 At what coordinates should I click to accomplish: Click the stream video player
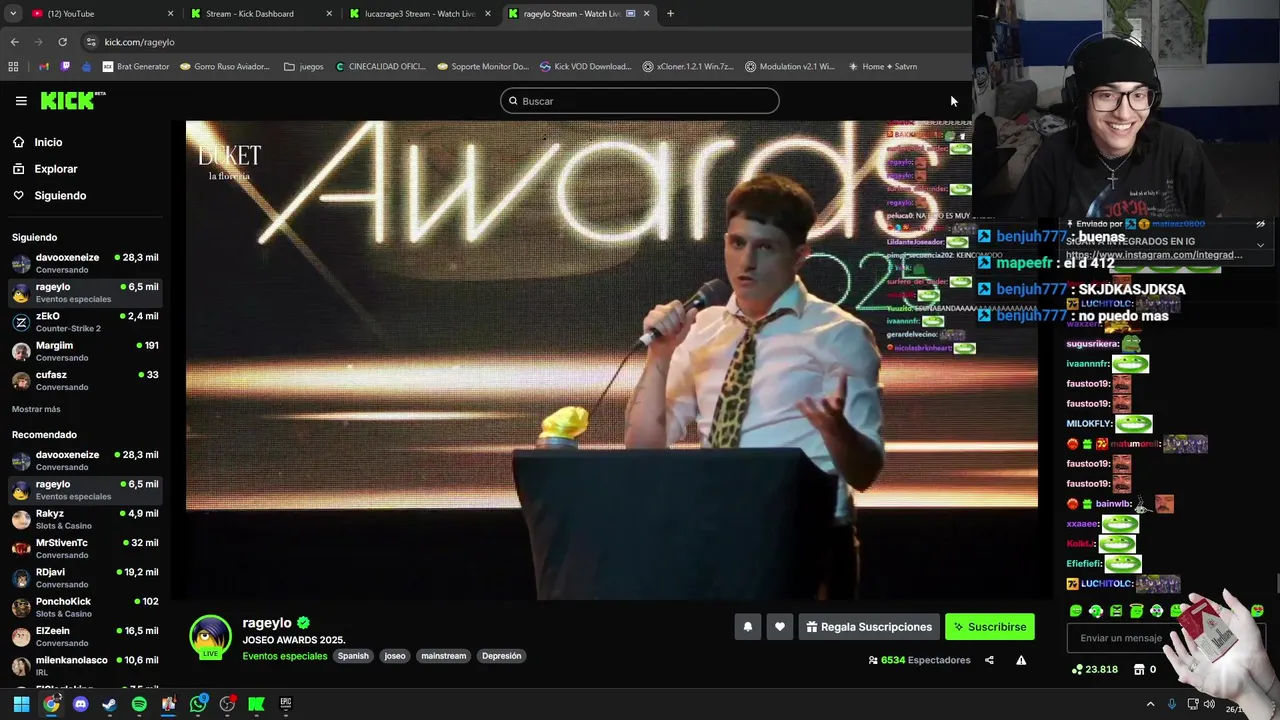click(x=612, y=360)
